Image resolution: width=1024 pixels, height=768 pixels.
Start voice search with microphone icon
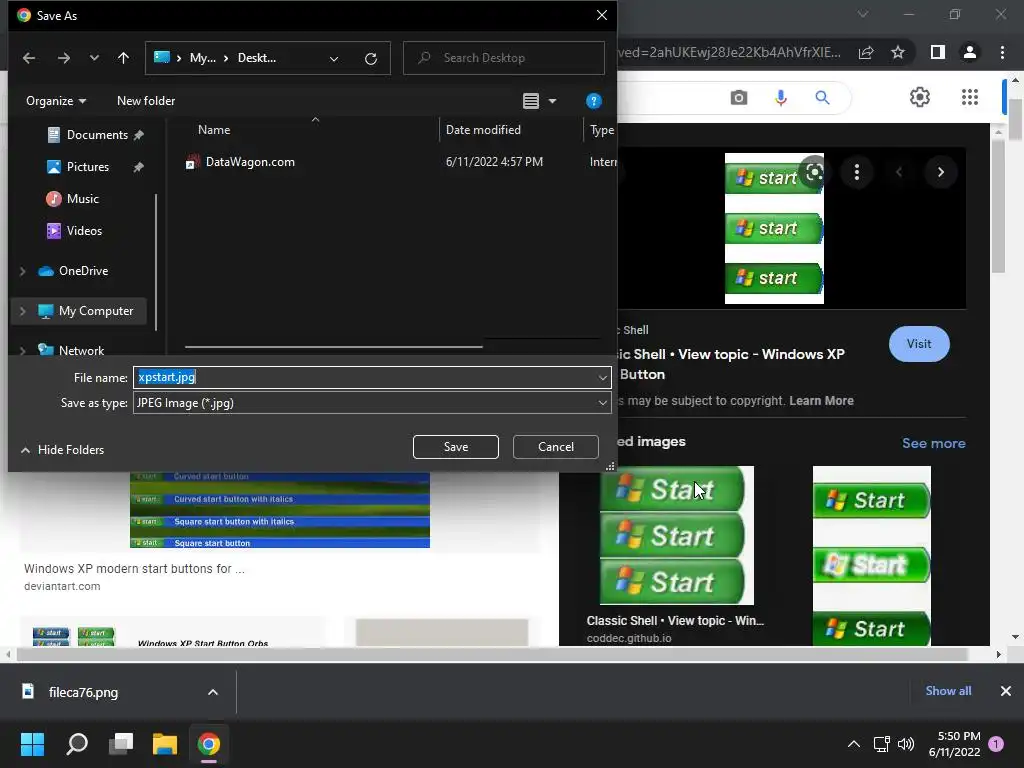coord(780,98)
